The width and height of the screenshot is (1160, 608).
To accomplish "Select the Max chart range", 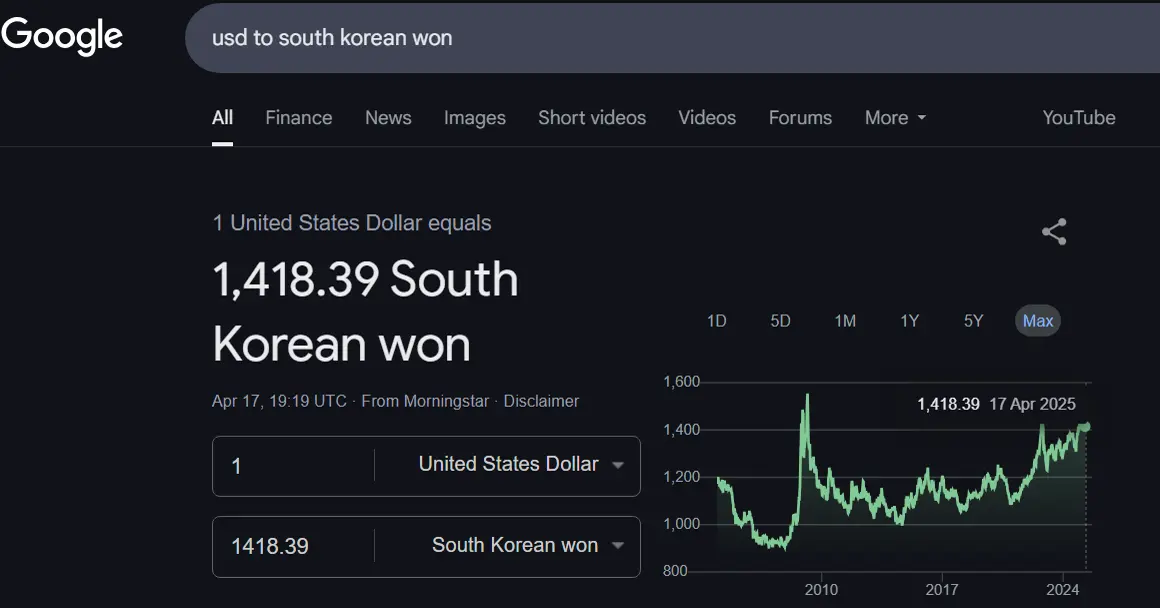I will click(1038, 321).
